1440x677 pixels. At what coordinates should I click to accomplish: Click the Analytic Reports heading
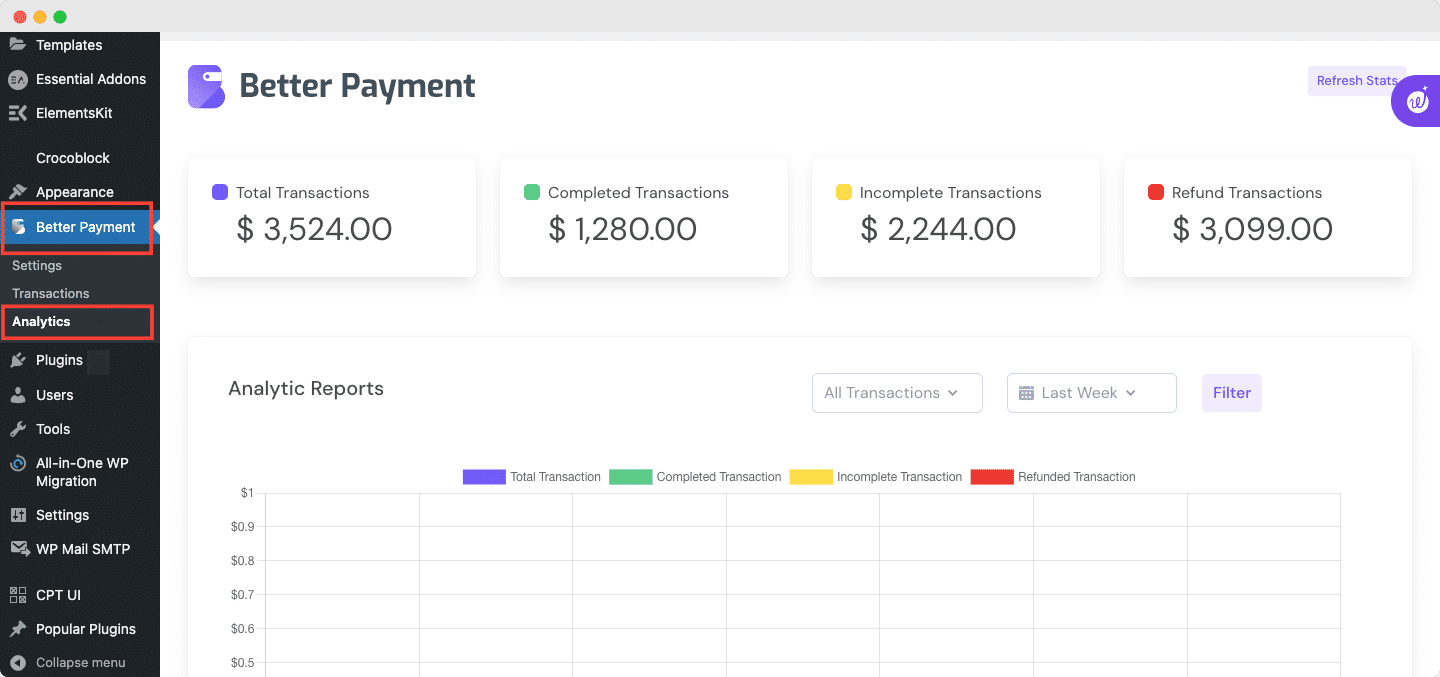(x=306, y=389)
